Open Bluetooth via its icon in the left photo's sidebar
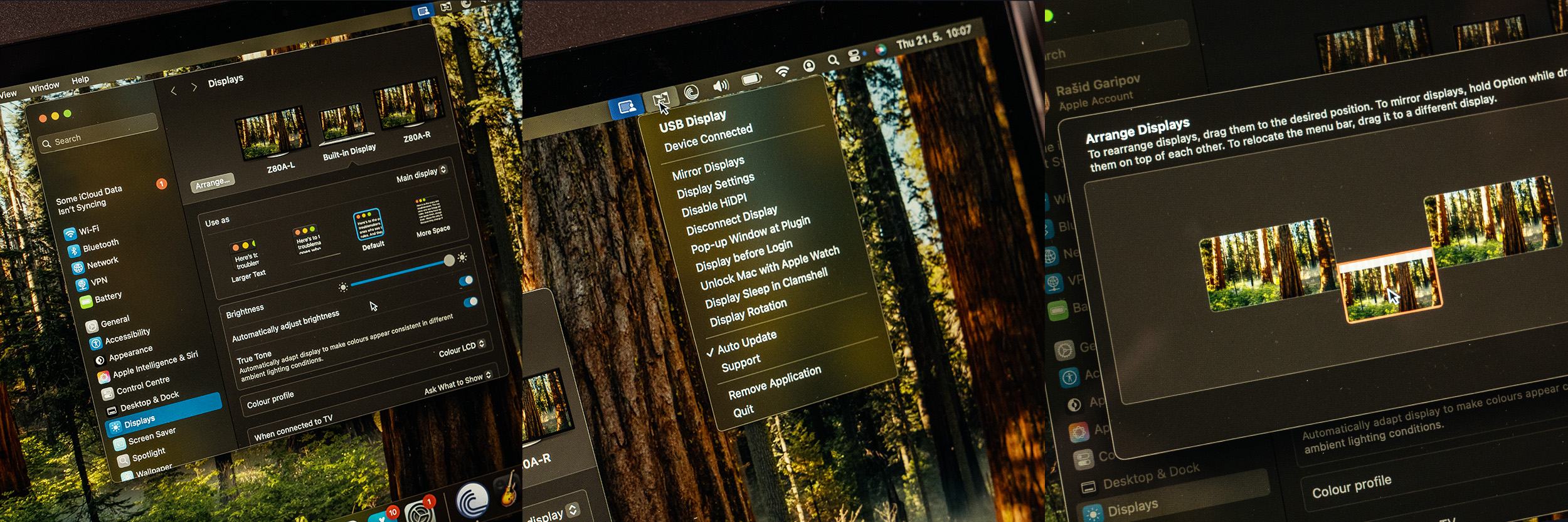Screen dimensions: 1568x522 [73, 251]
